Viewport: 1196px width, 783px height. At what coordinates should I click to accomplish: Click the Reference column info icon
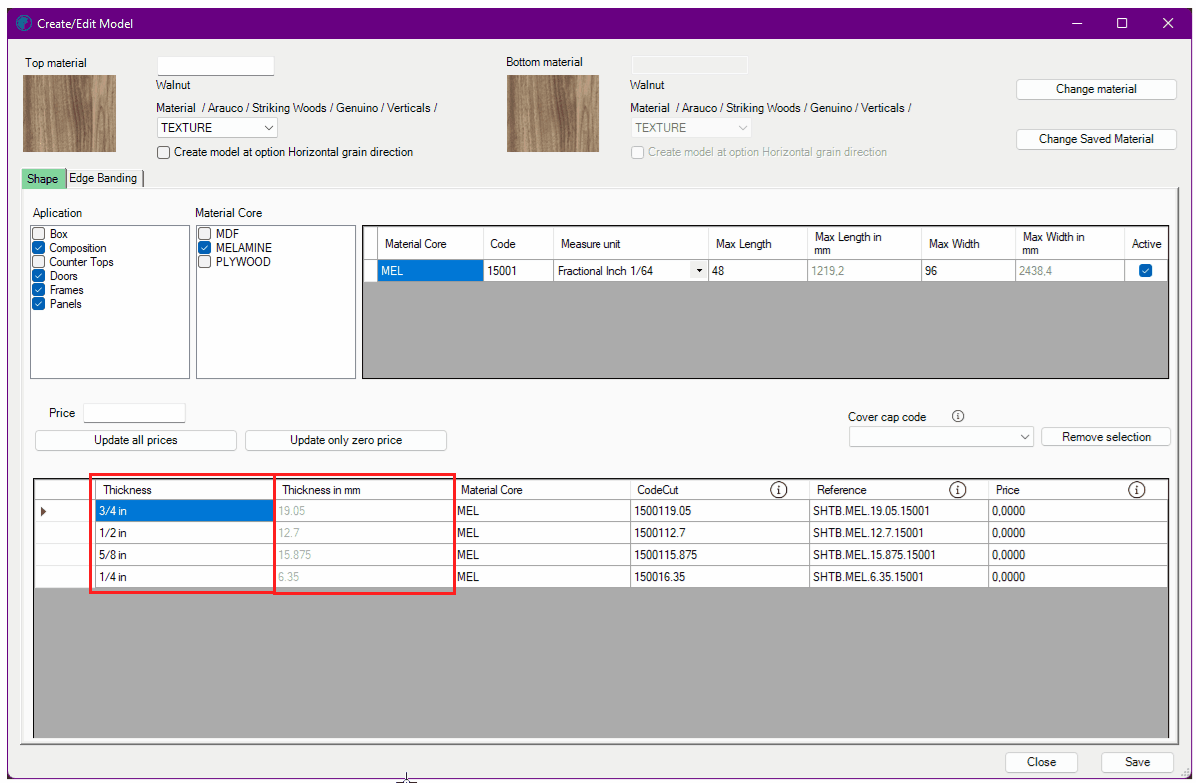[957, 489]
